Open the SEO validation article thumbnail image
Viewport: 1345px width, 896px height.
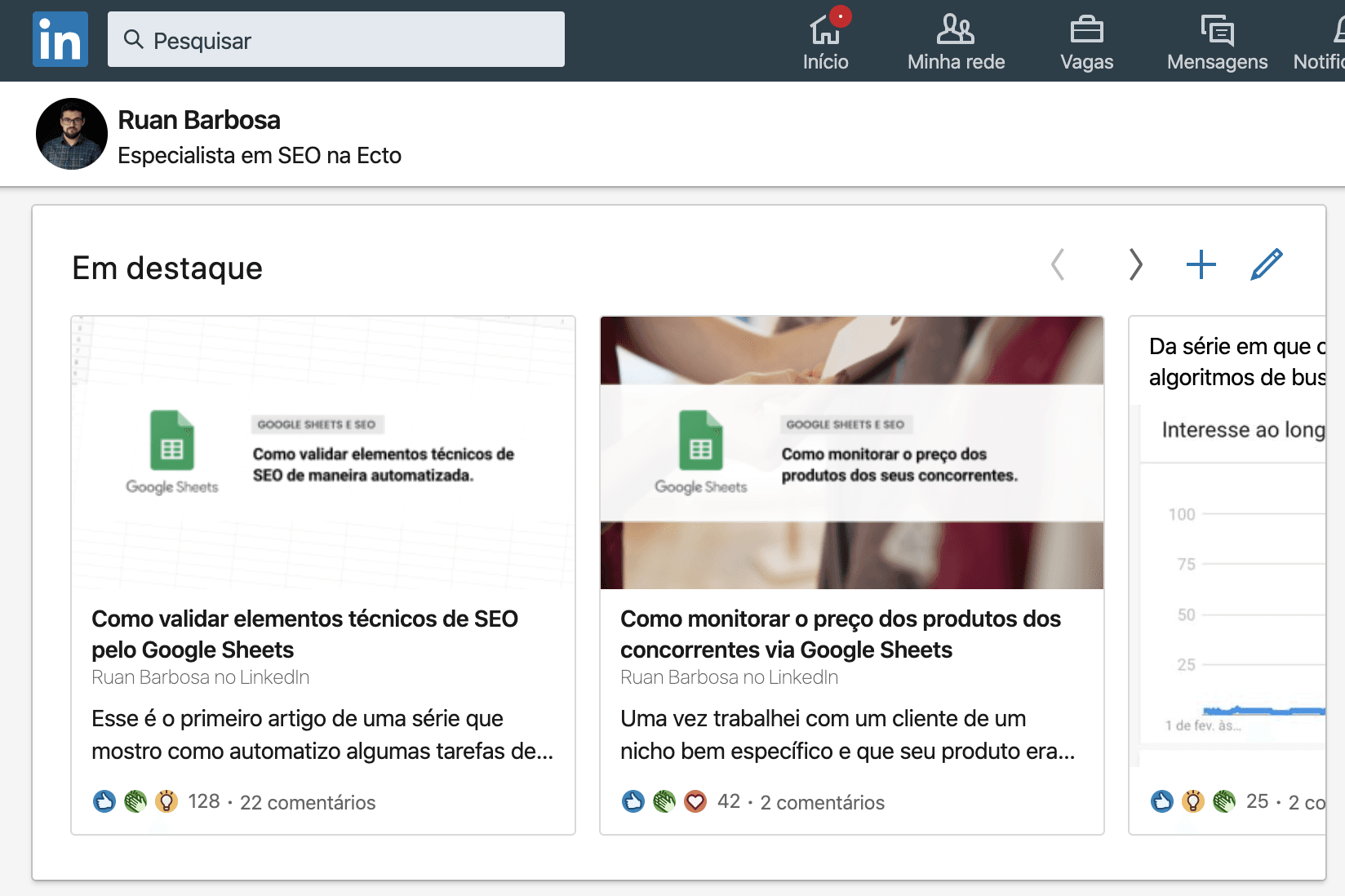323,452
